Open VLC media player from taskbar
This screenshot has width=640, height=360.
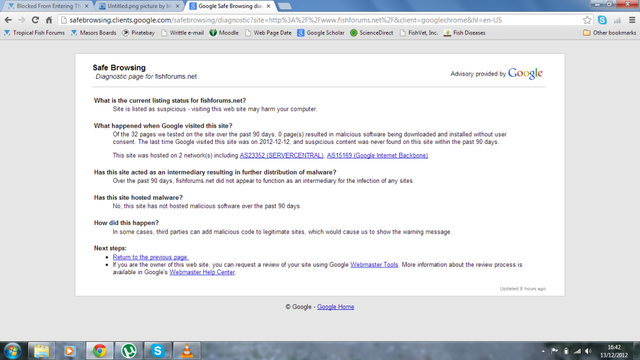187,351
